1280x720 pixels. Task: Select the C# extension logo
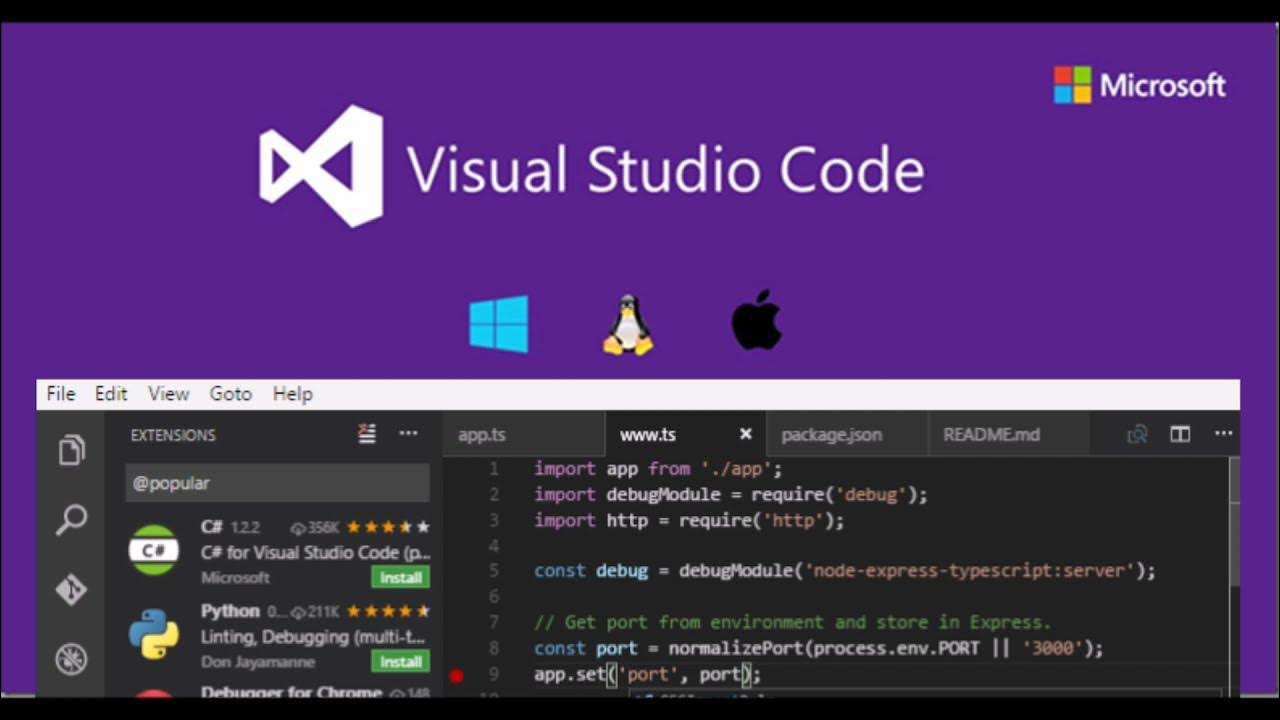tap(154, 550)
